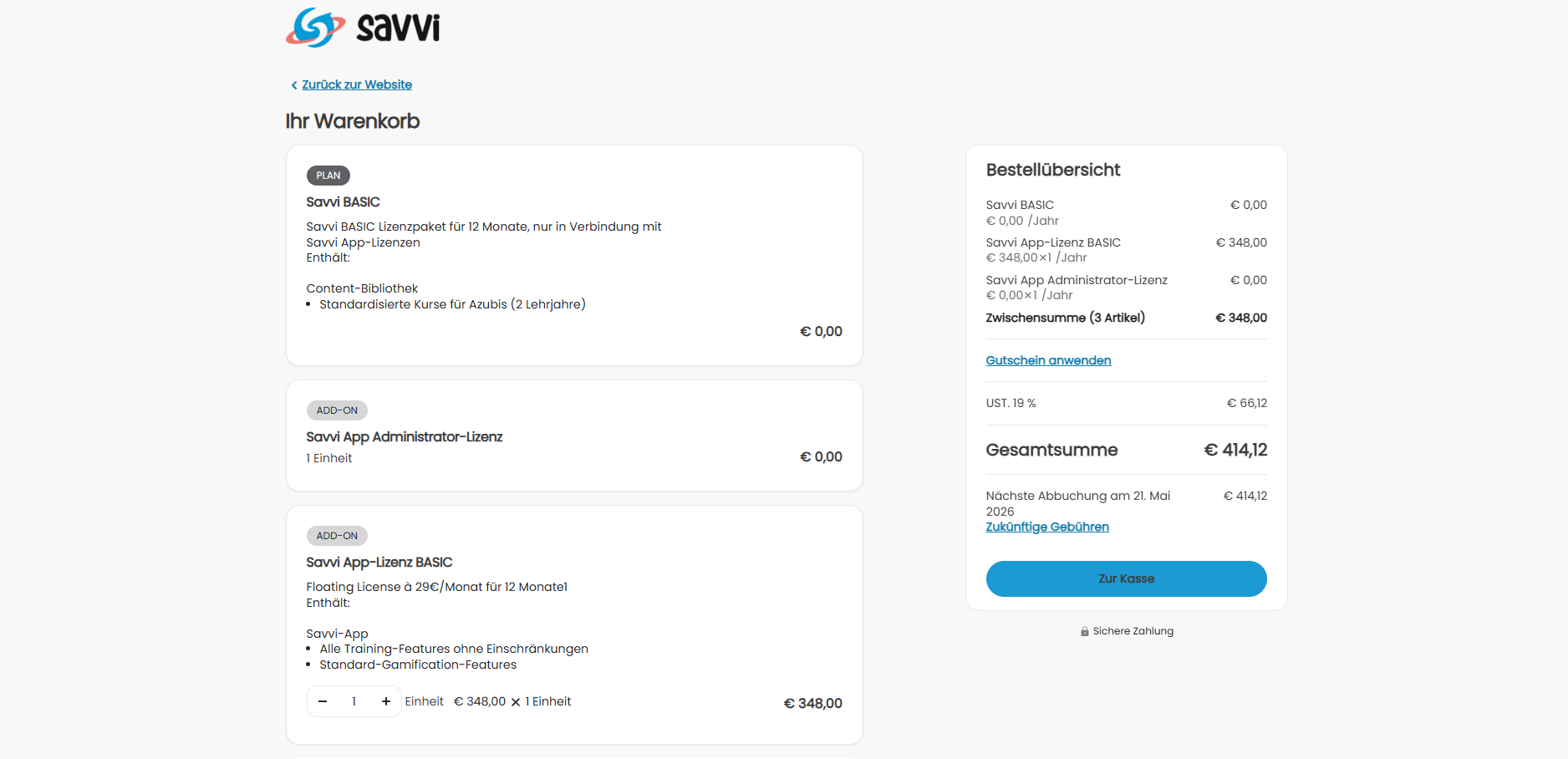Click the quantity input field
The width and height of the screenshot is (1568, 759).
(x=354, y=701)
